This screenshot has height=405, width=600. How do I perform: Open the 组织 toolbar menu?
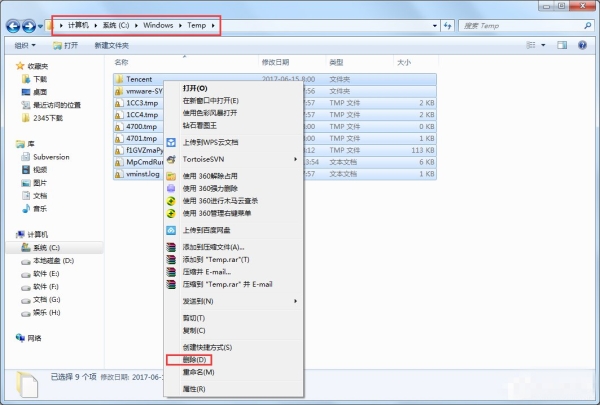pos(25,45)
